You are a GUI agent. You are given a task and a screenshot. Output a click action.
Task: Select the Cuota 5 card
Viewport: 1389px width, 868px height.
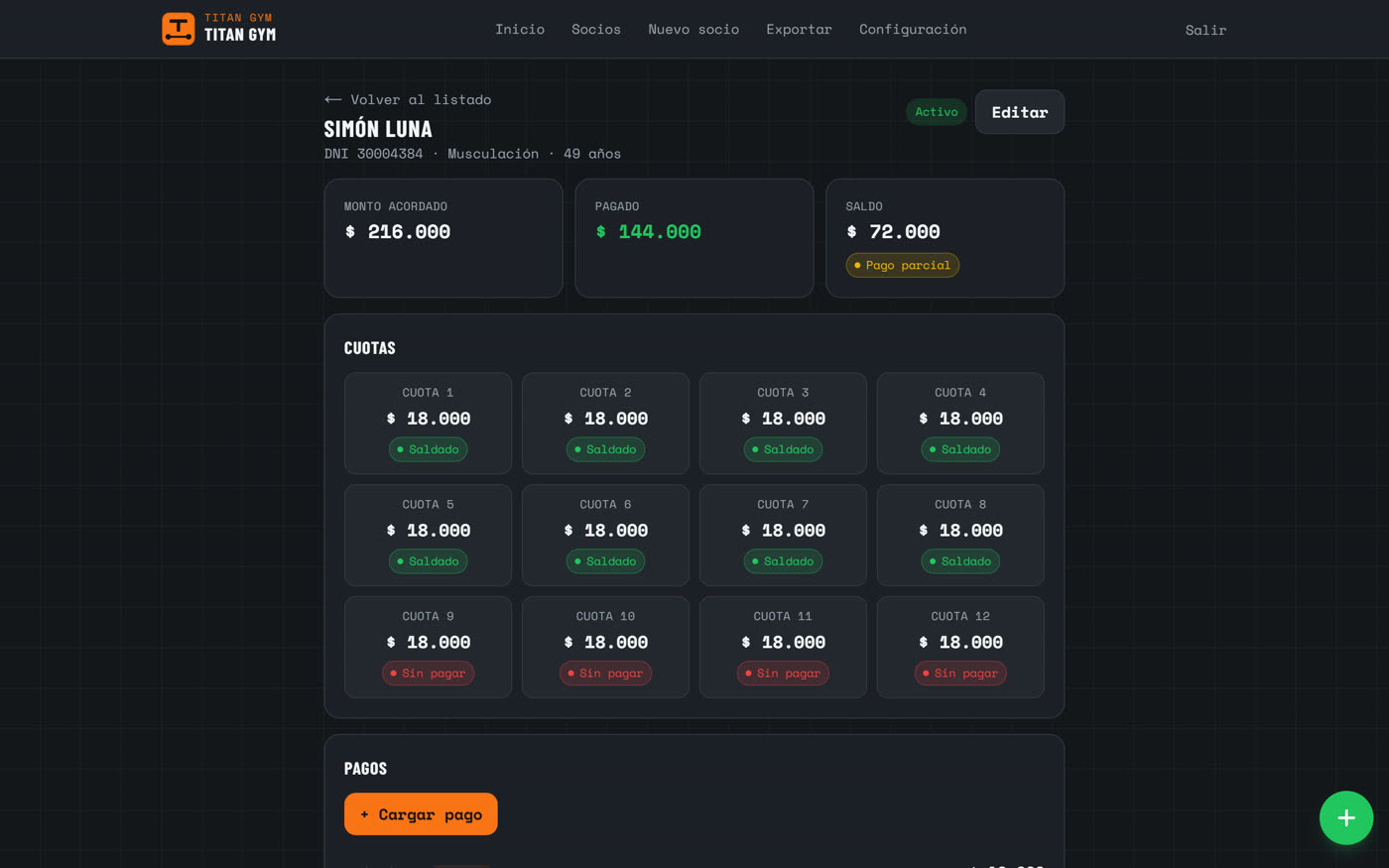[428, 535]
